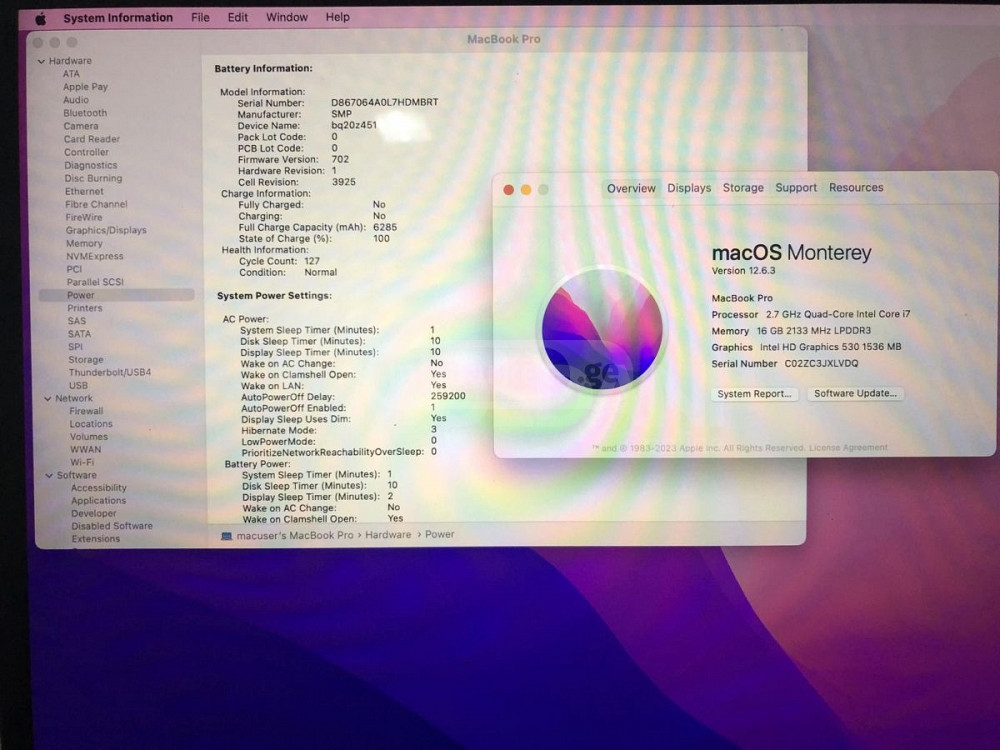This screenshot has height=750, width=1000.
Task: Open the Support tab
Action: (x=796, y=188)
